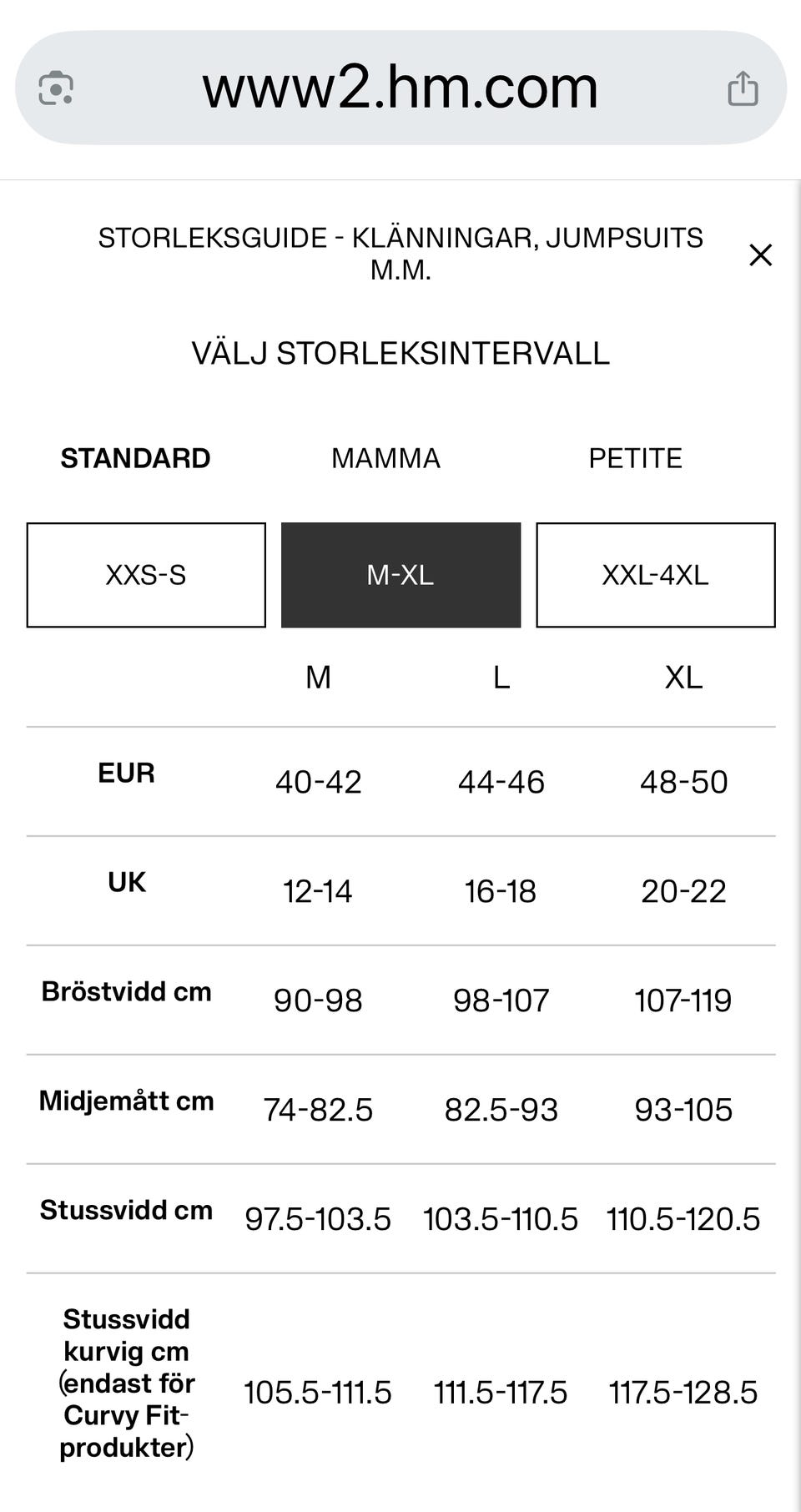The image size is (801, 1512).
Task: Select the M-XL size range
Action: point(400,575)
